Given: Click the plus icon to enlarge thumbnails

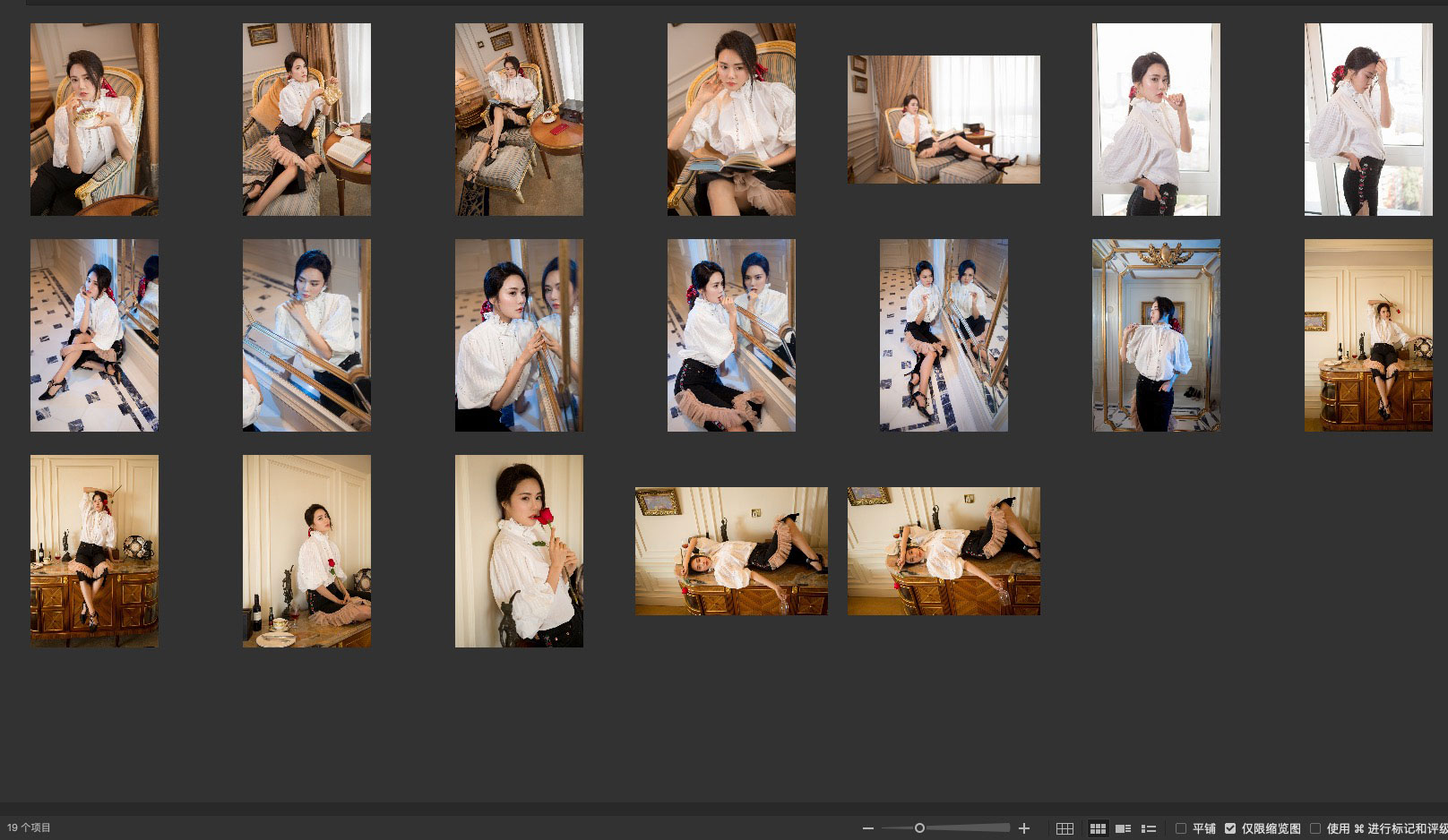Looking at the screenshot, I should click(x=1024, y=828).
